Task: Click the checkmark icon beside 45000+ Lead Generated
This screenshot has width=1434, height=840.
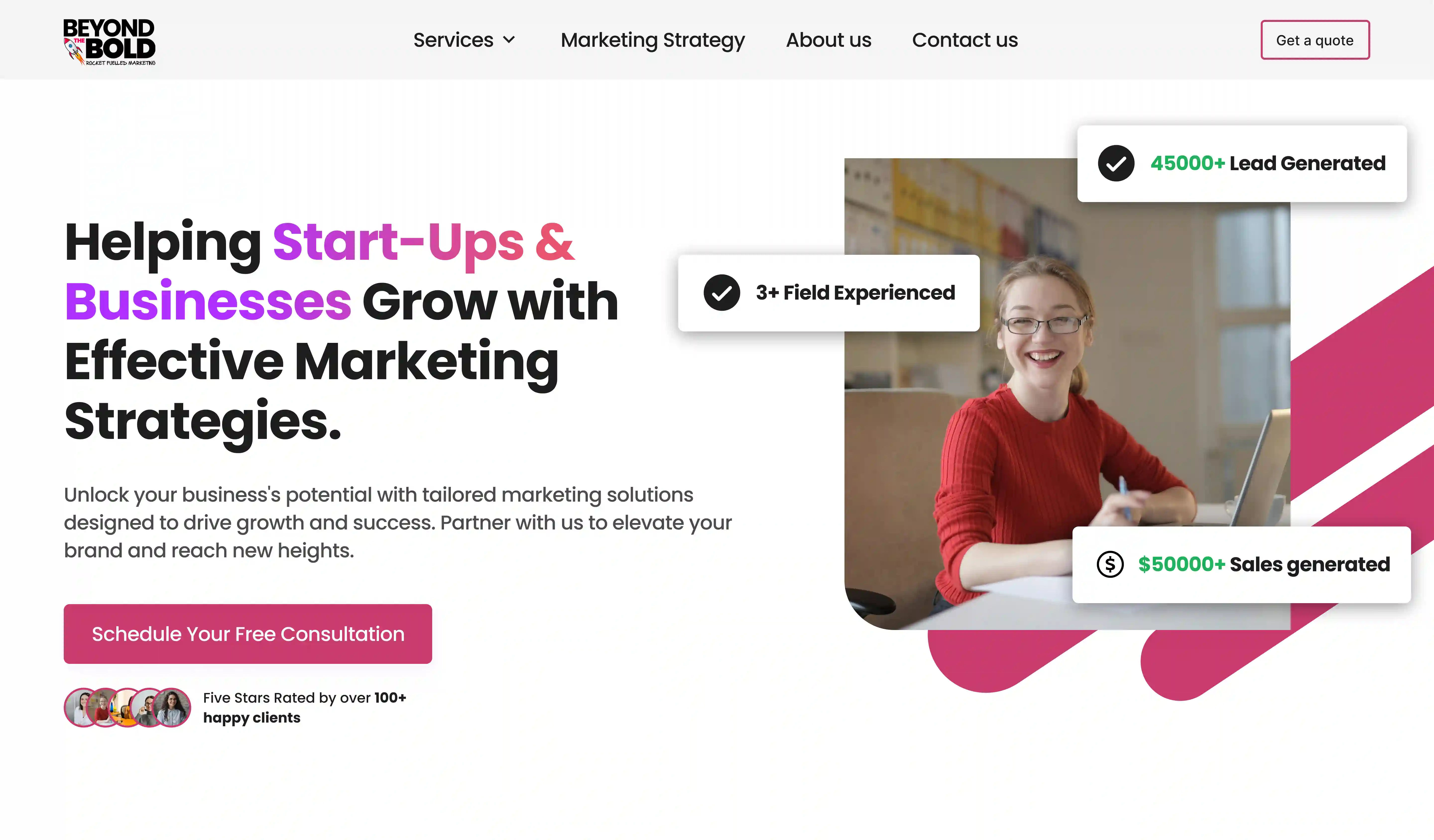Action: [1116, 163]
